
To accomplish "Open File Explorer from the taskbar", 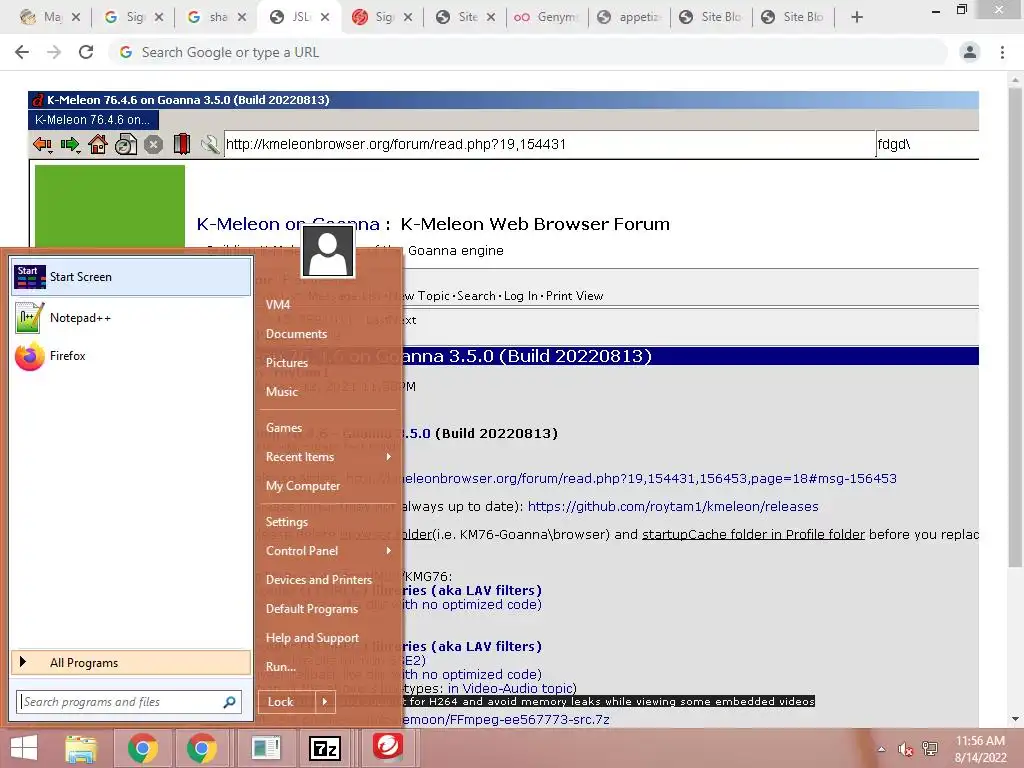I will [x=81, y=748].
